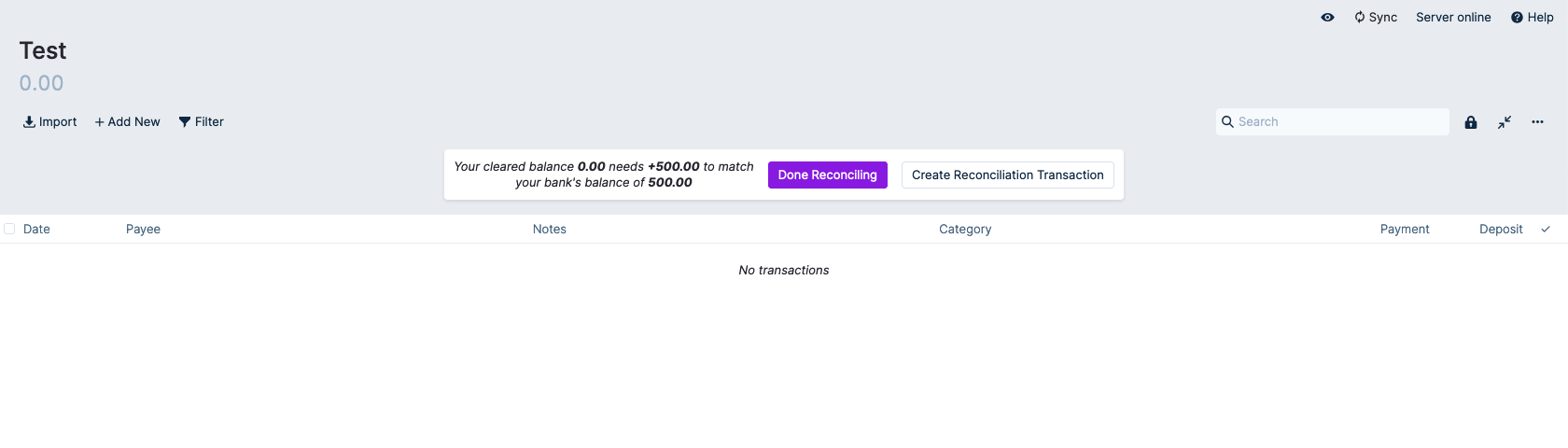Toggle the privacy eye icon
The width and height of the screenshot is (1568, 448).
point(1327,18)
